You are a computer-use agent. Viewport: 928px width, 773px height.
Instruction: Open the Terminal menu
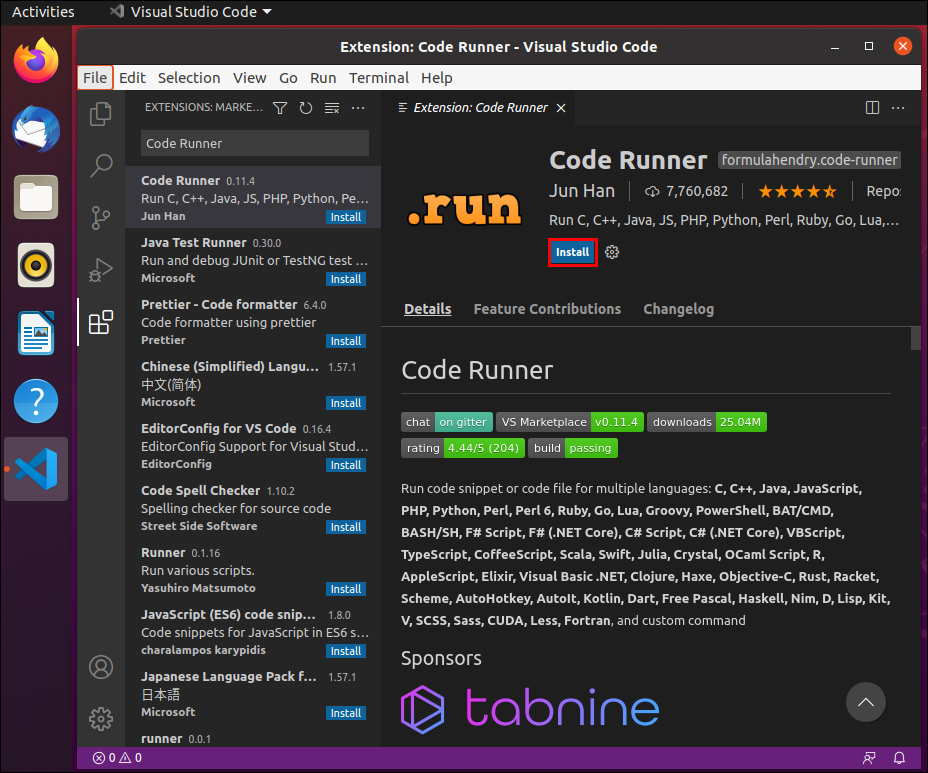pyautogui.click(x=379, y=78)
